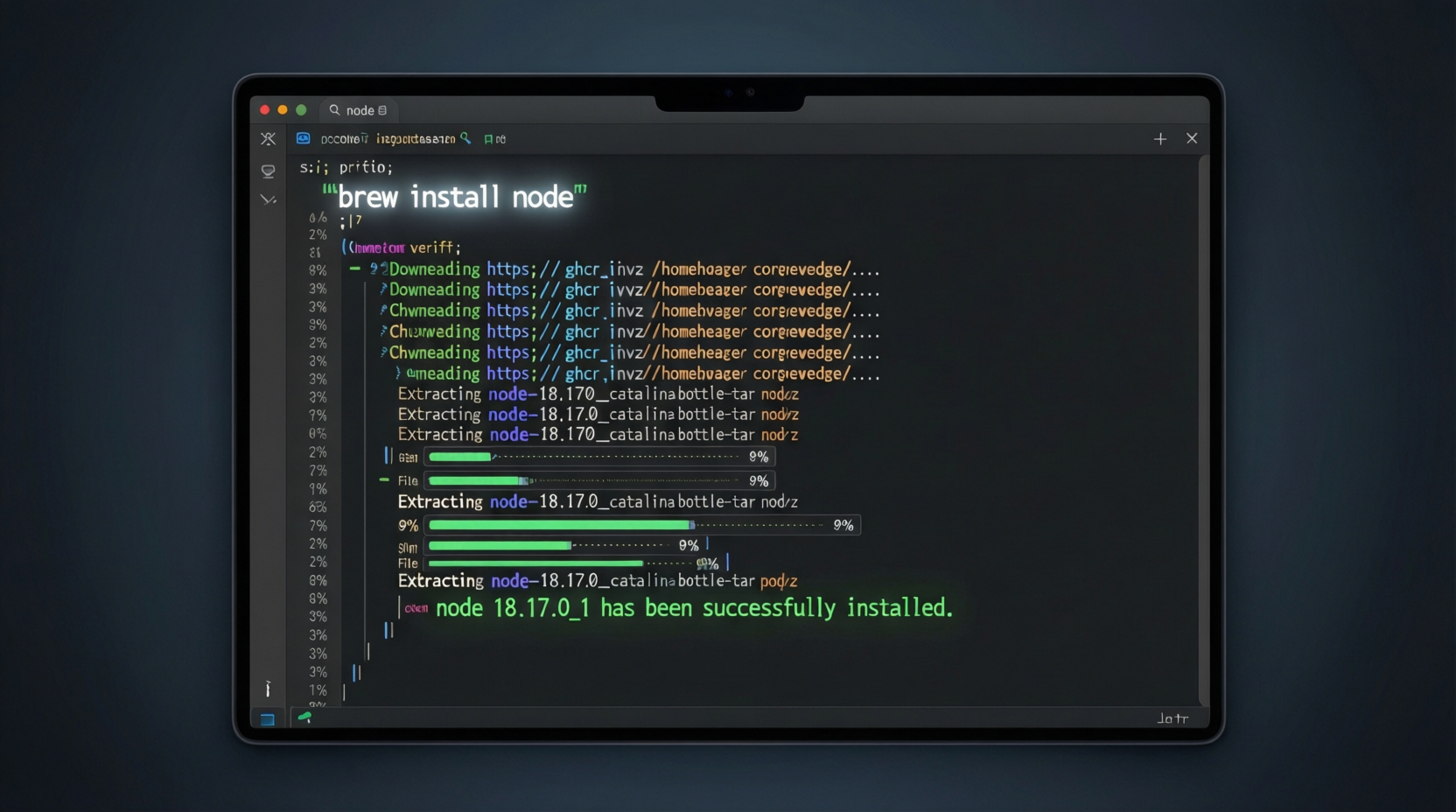Click the vertical scrollbar on the right edge
This screenshot has height=812, width=1456.
pos(1204,429)
